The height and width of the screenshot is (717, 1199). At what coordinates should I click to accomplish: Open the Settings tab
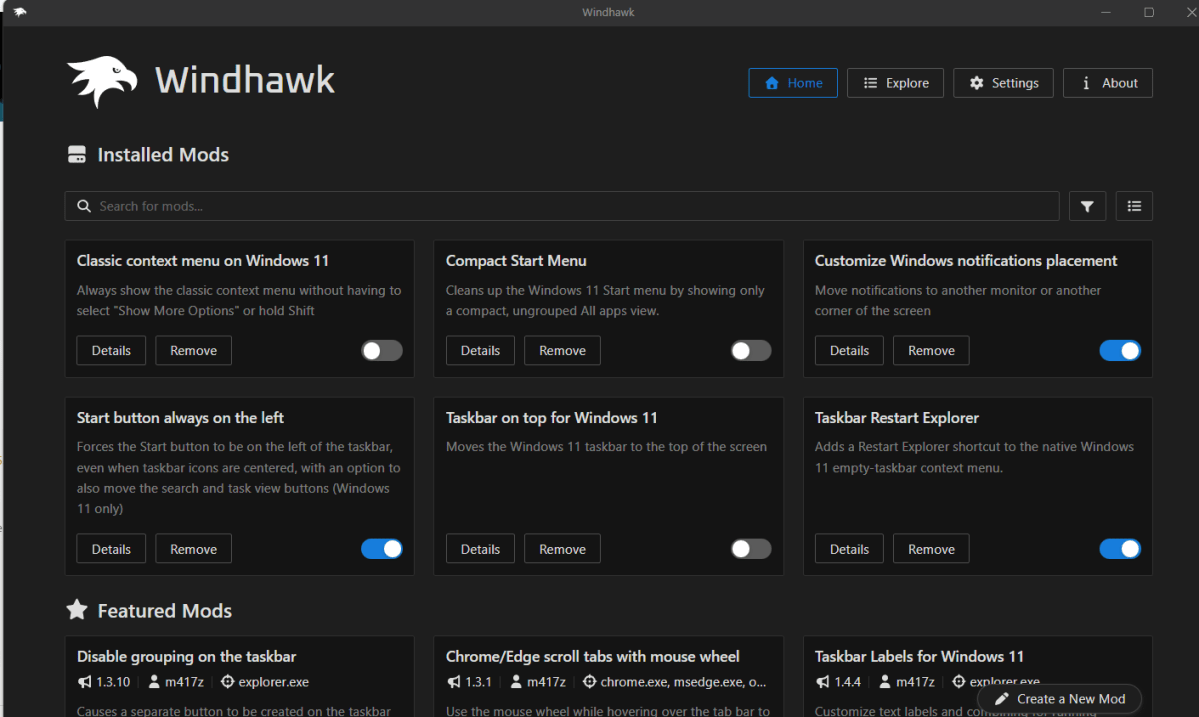tap(1002, 83)
